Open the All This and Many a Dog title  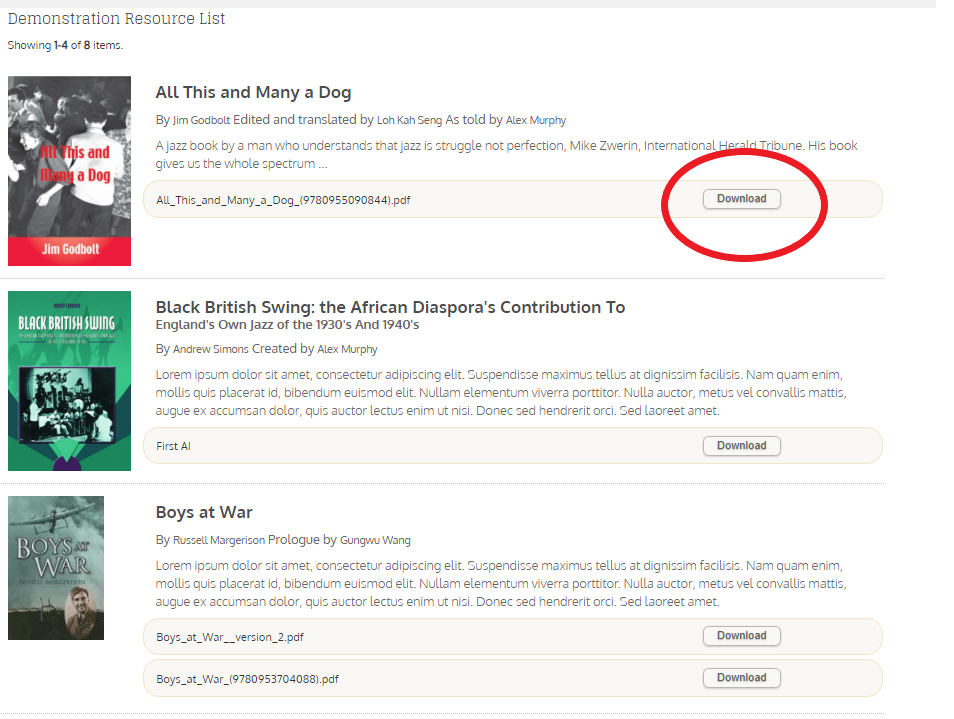tap(253, 93)
